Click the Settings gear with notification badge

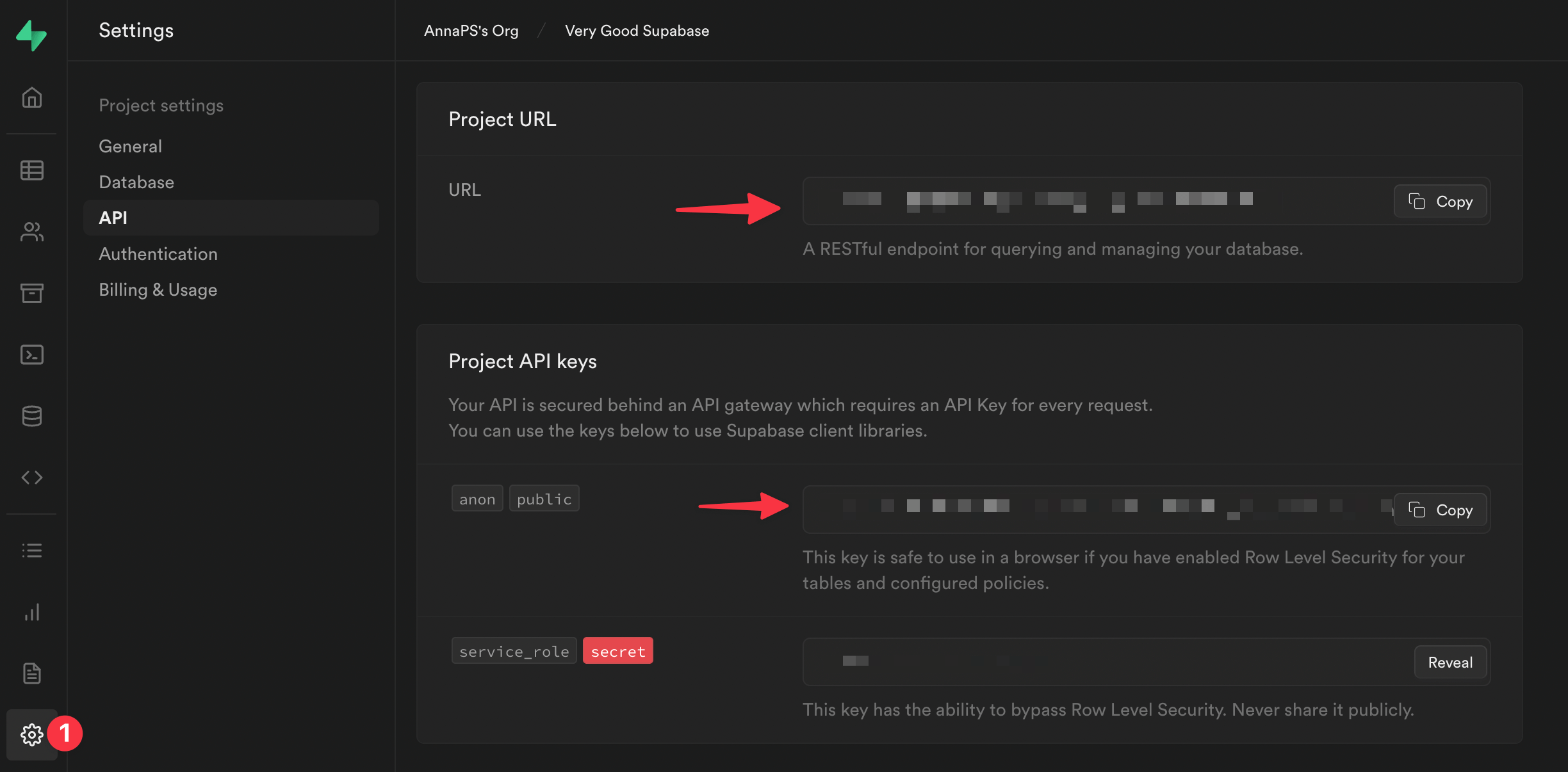pos(31,735)
